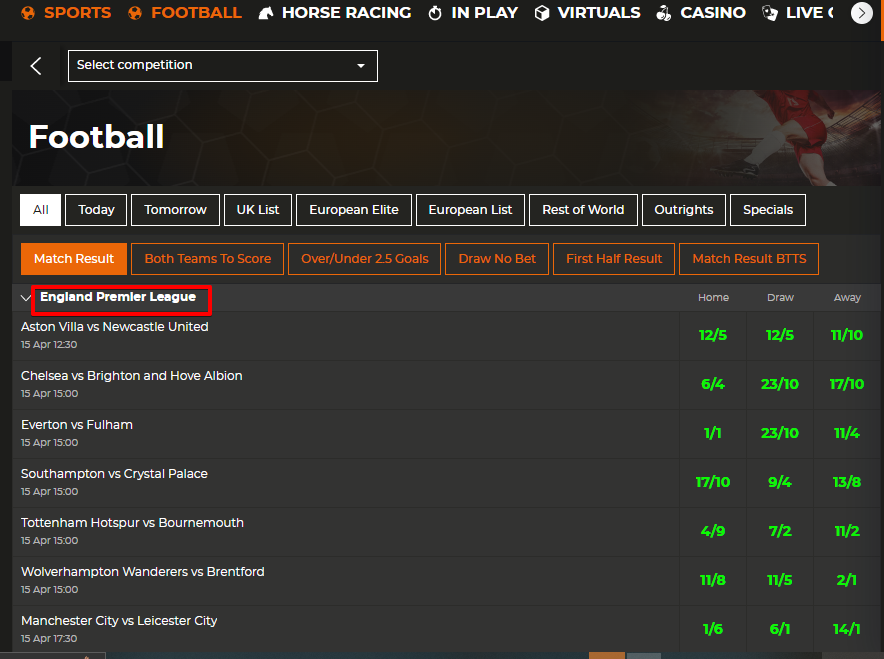
Task: Open Tottenham Hotspur vs Bournemouth match
Action: click(132, 523)
